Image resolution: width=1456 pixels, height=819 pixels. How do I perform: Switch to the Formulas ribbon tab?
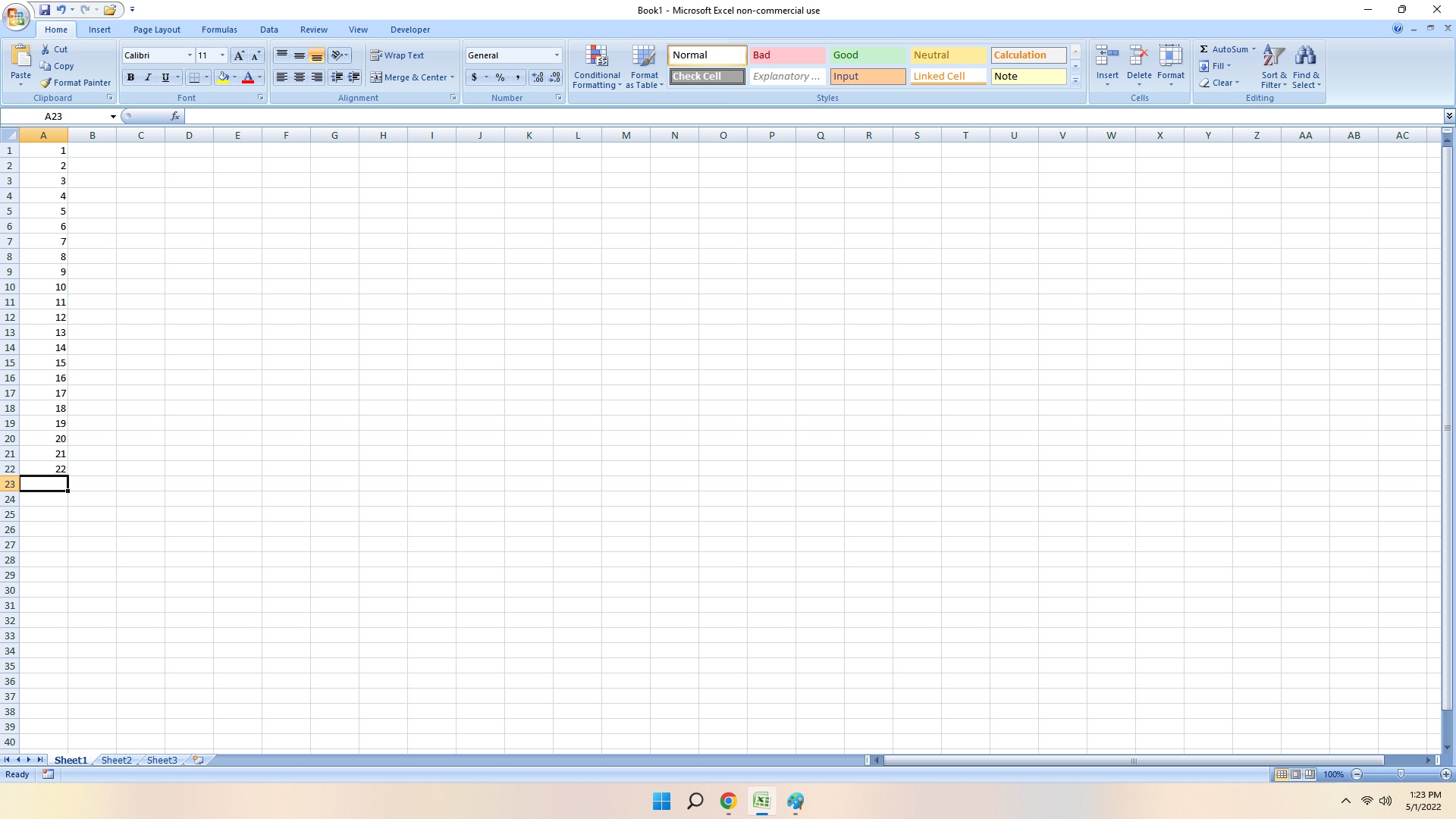(x=219, y=30)
